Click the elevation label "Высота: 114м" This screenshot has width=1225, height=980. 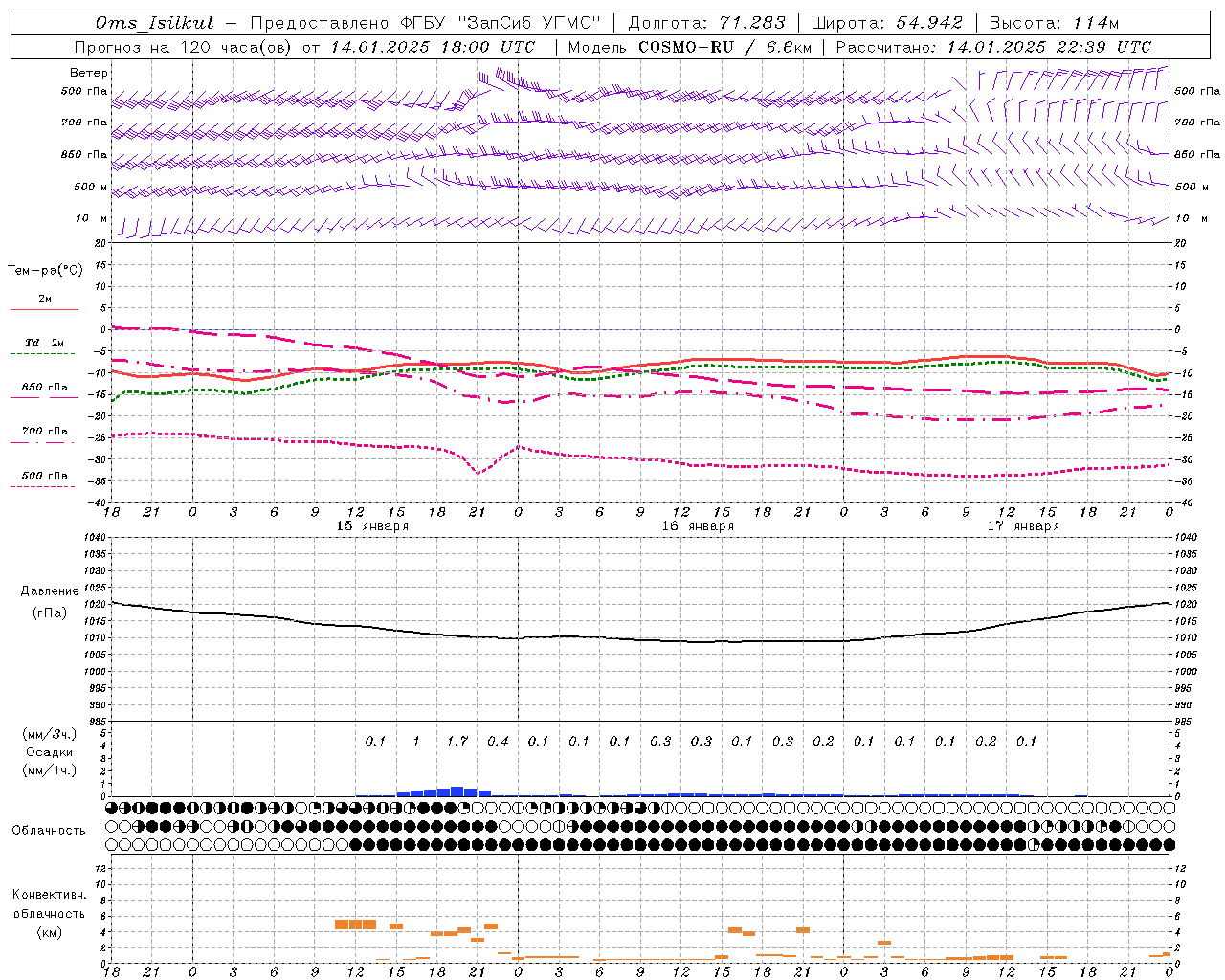(1054, 23)
